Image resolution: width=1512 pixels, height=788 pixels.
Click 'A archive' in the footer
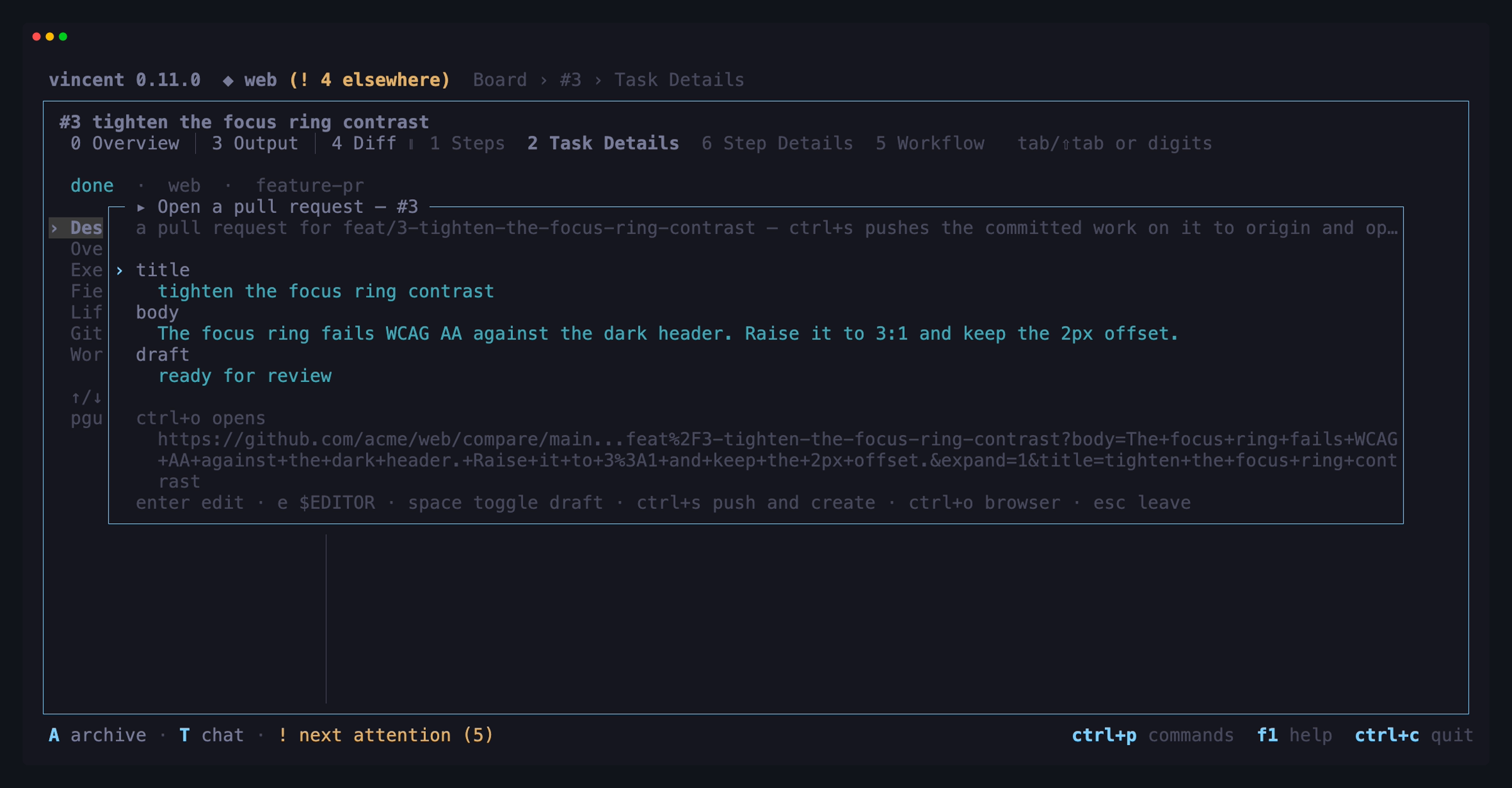tap(98, 735)
